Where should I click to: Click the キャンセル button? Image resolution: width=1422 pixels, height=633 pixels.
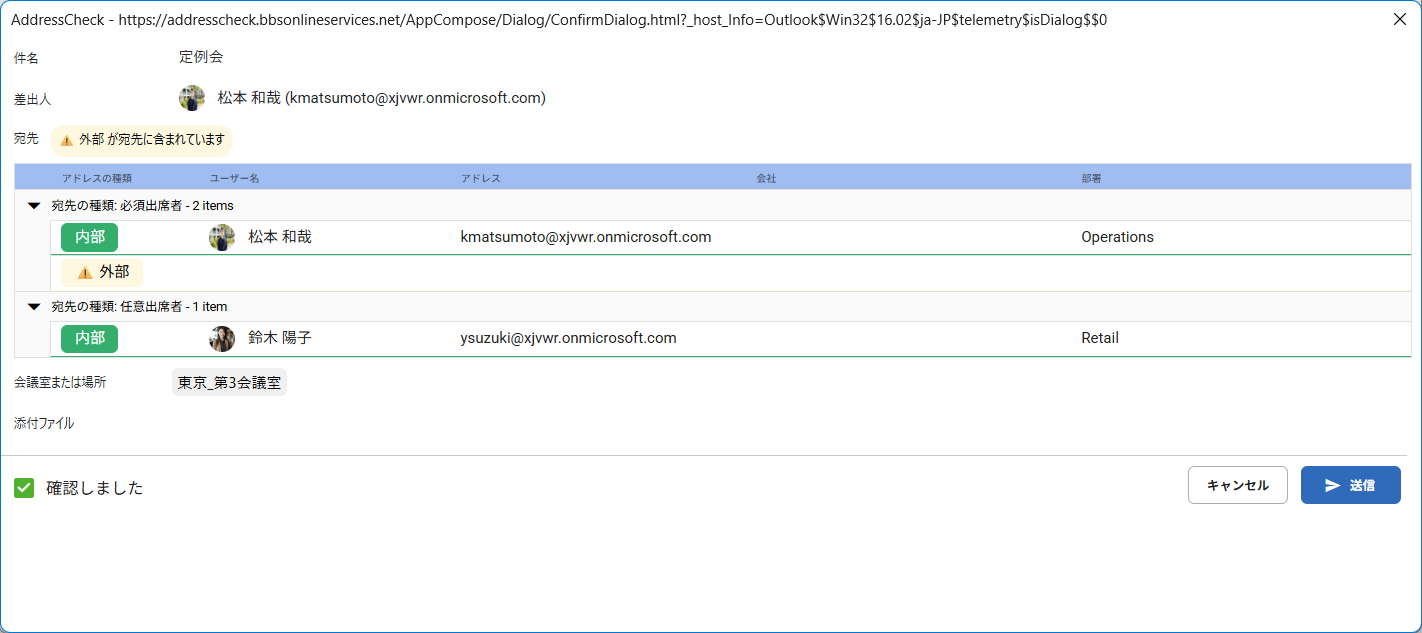1238,485
